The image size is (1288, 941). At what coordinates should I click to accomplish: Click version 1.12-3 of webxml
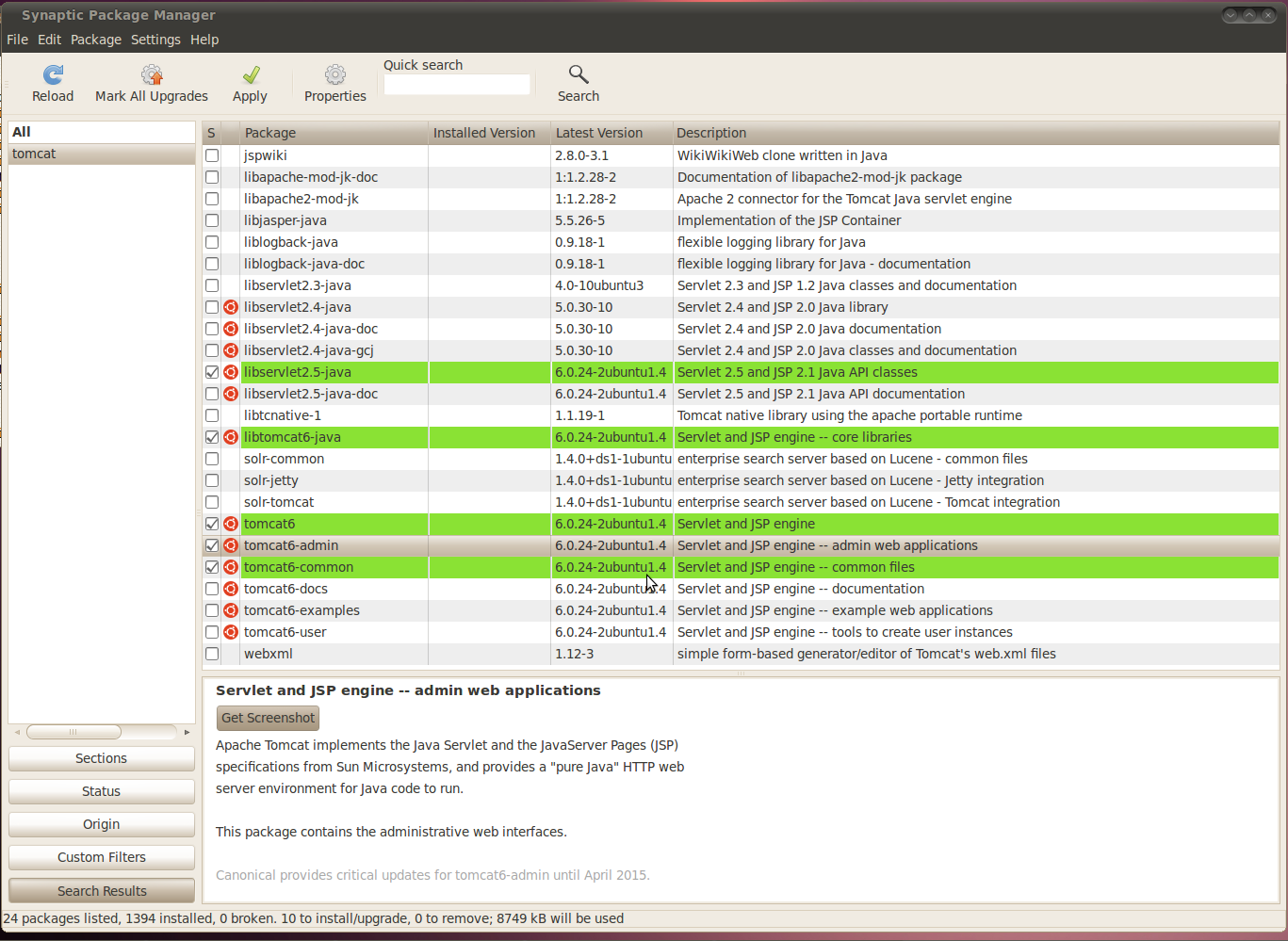575,654
